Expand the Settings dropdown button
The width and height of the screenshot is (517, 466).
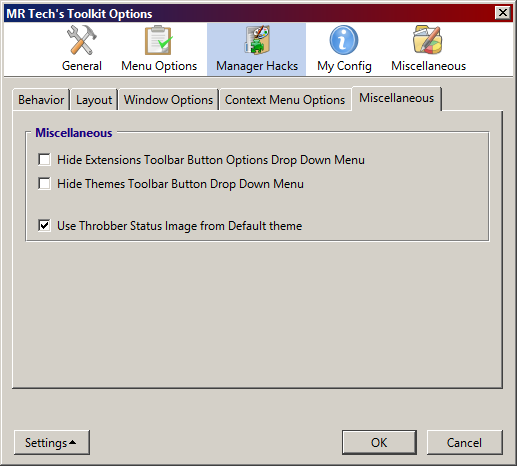(x=52, y=442)
